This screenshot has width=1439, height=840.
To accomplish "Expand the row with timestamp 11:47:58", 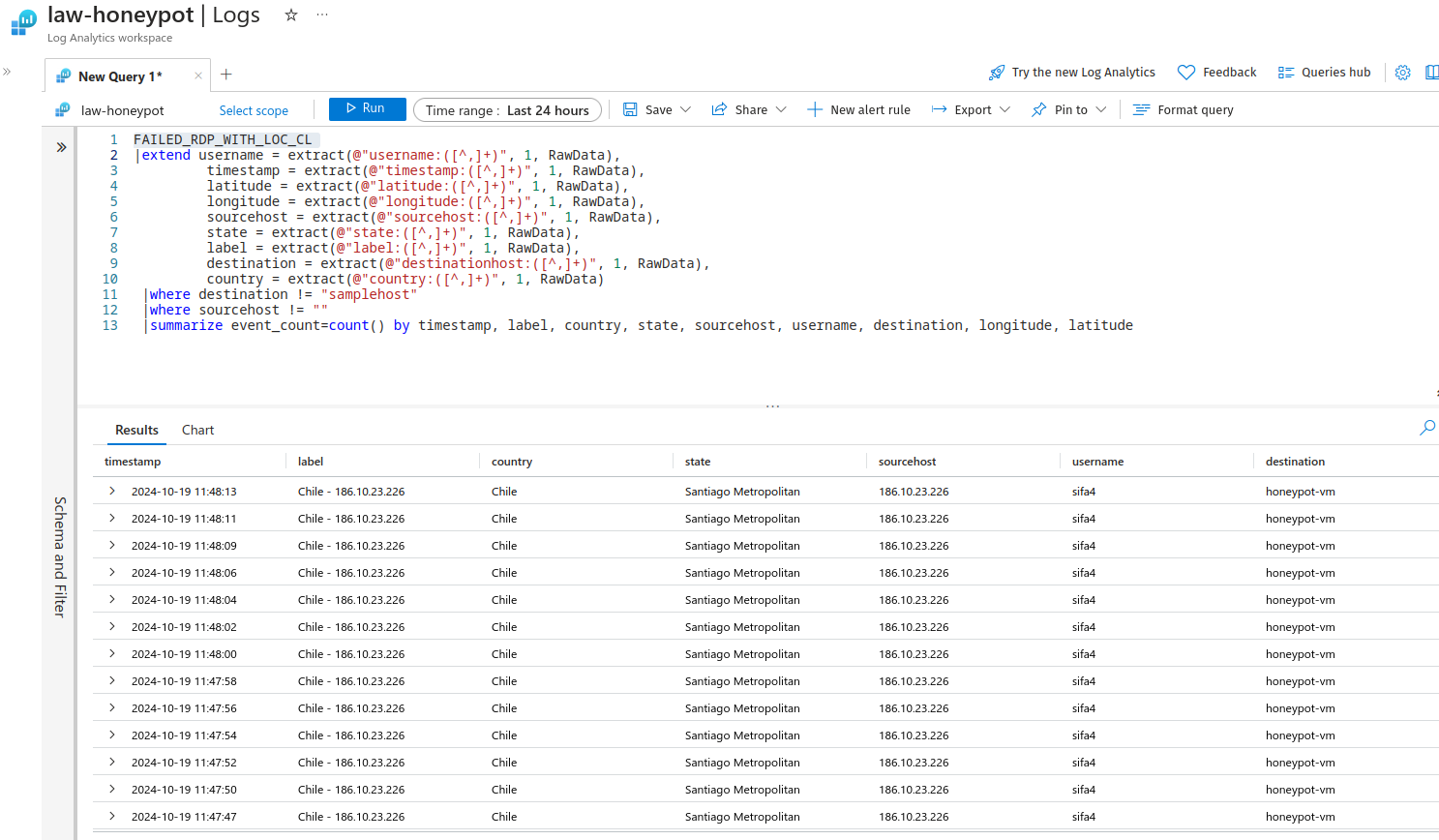I will click(112, 680).
